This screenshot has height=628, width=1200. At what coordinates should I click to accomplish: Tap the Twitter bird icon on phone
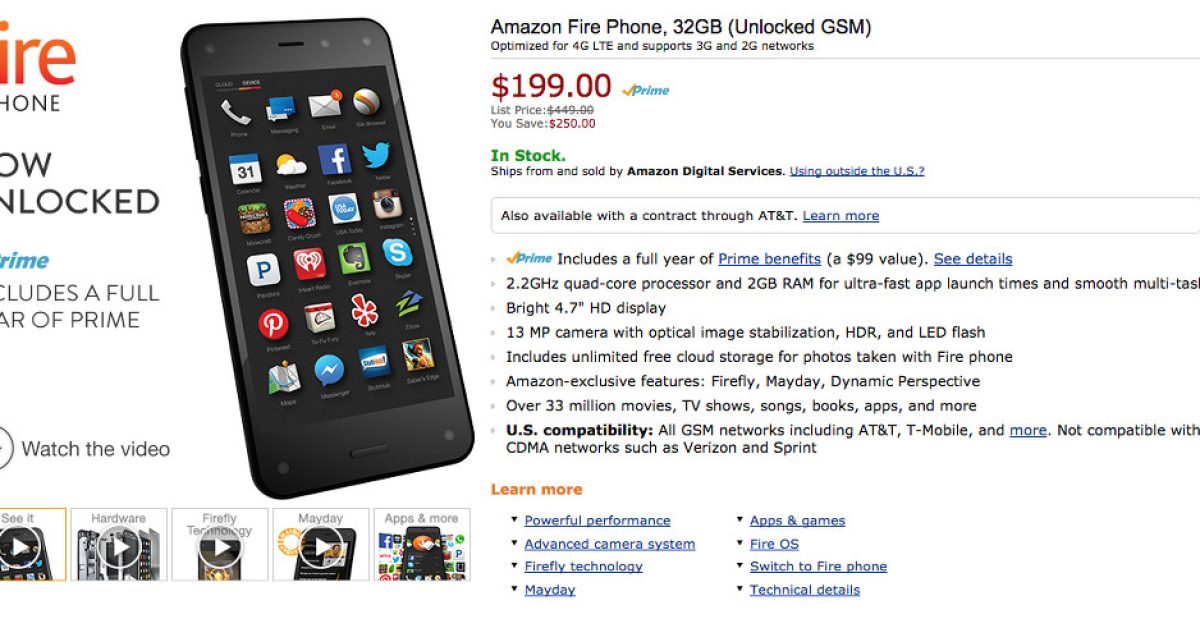click(x=376, y=156)
